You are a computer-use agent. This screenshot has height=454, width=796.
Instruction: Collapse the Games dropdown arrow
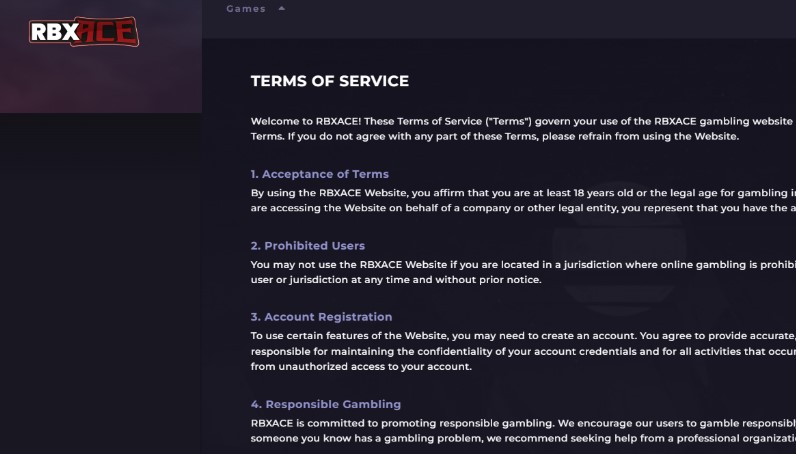pyautogui.click(x=282, y=8)
